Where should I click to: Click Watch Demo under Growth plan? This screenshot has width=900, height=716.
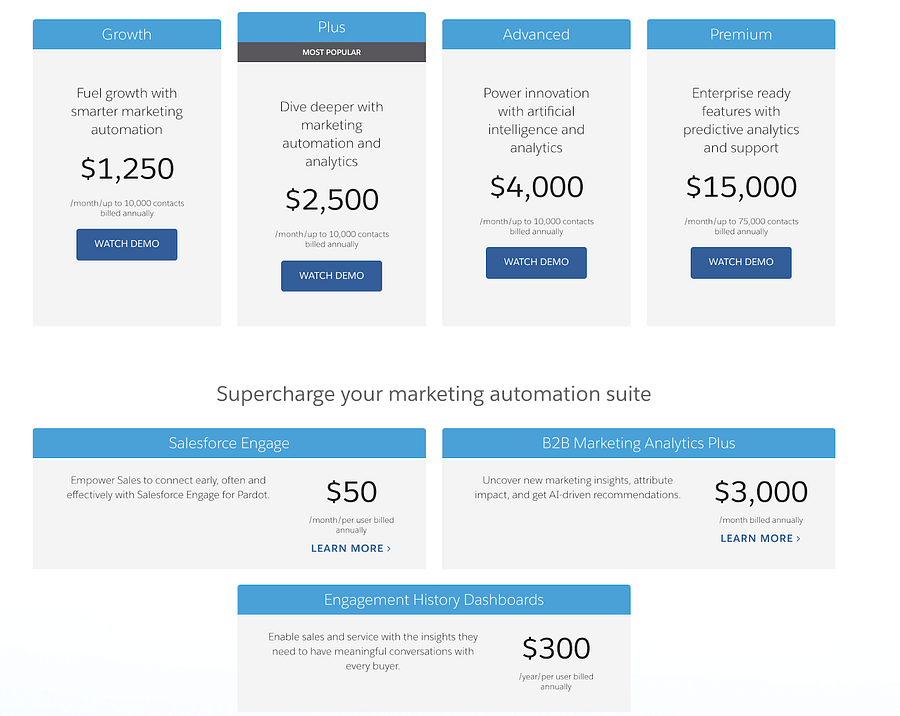[127, 244]
